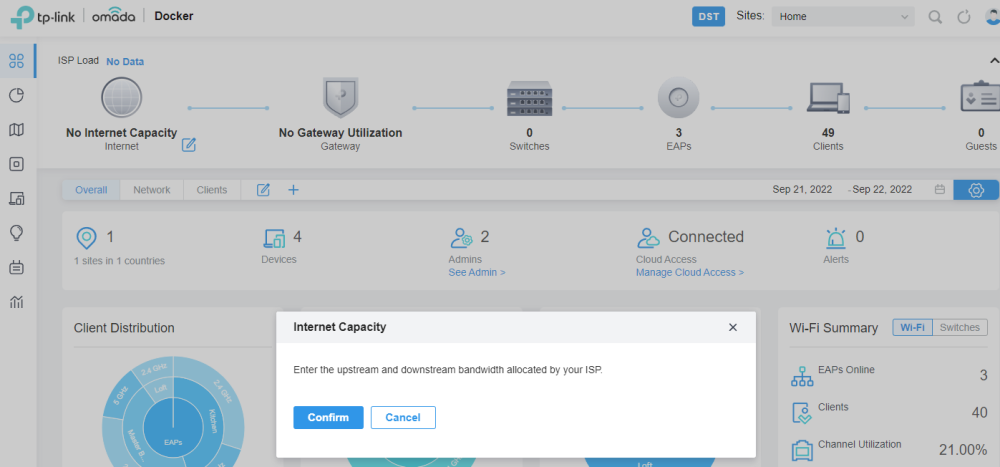Image resolution: width=1000 pixels, height=467 pixels.
Task: Open the Insights lightbulb sidebar icon
Action: point(17,234)
